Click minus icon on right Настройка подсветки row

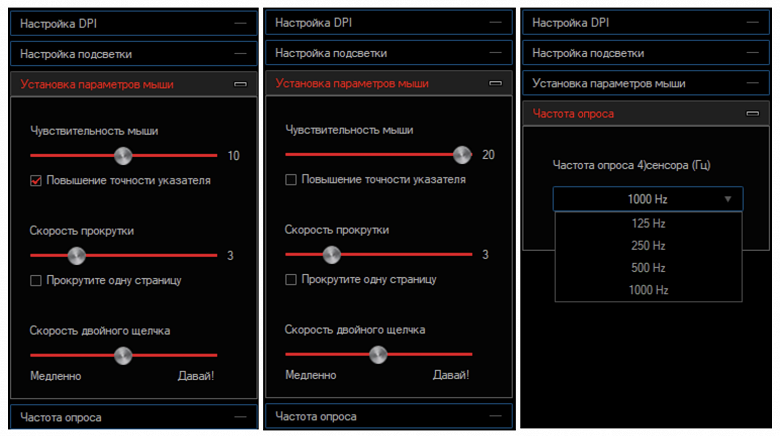pos(753,53)
